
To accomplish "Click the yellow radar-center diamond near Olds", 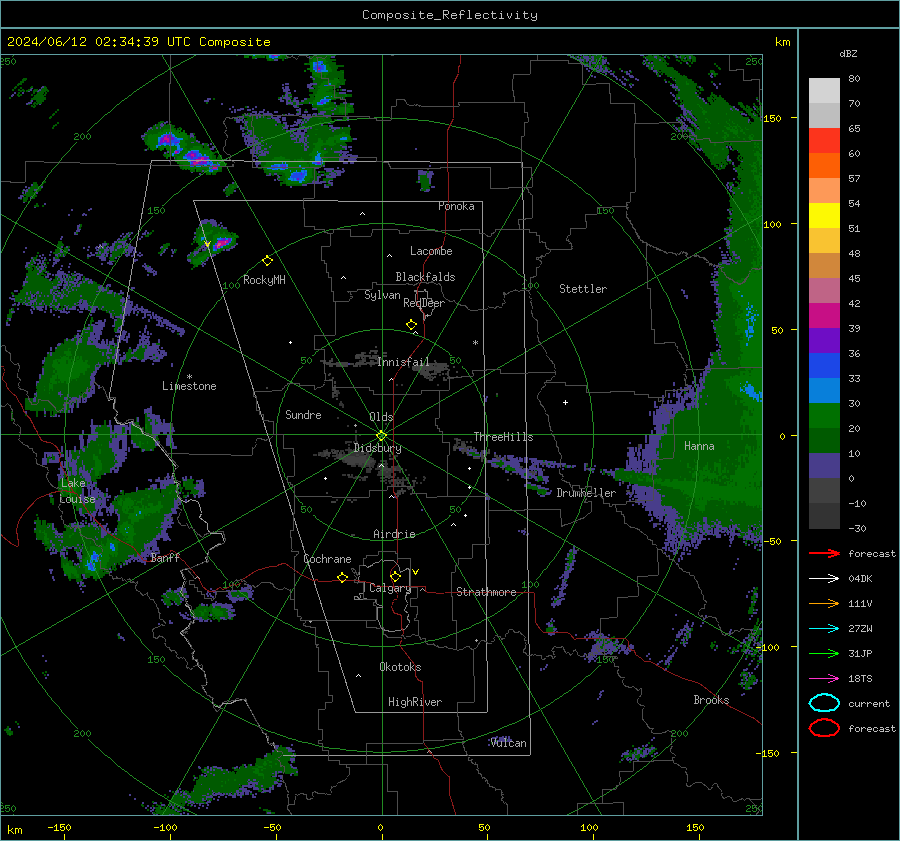I will pos(381,436).
